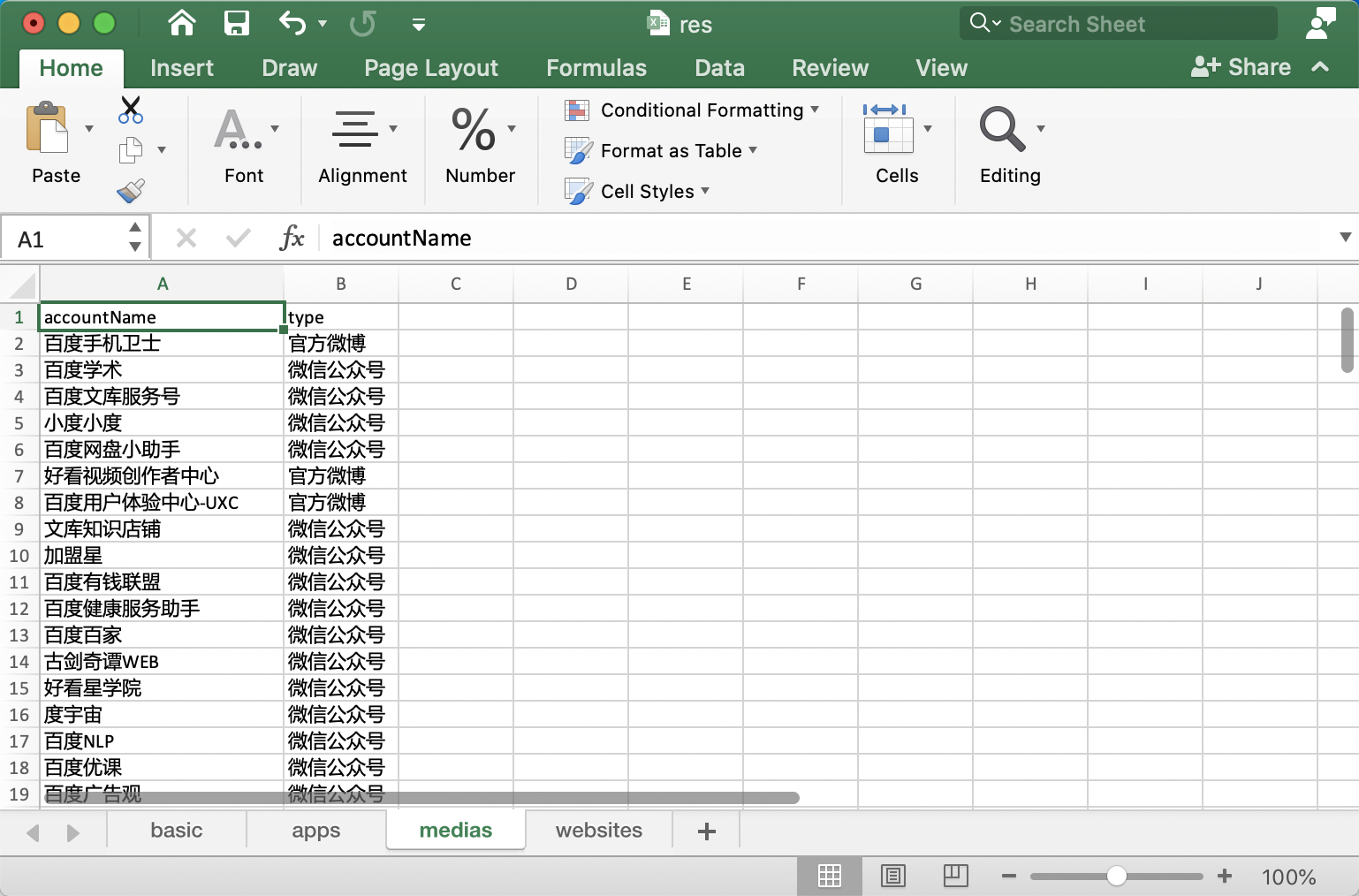The height and width of the screenshot is (896, 1359).
Task: Open the Copy dropdown arrow
Action: pyautogui.click(x=162, y=150)
